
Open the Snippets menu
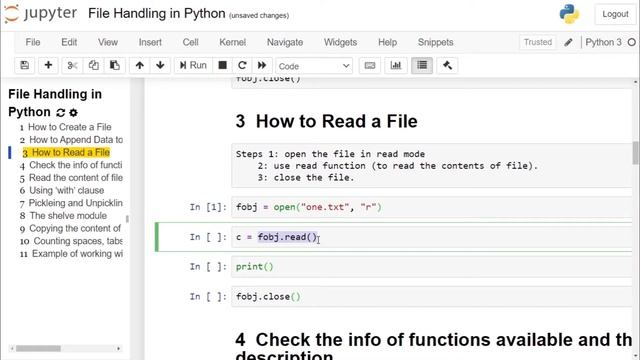pos(436,42)
